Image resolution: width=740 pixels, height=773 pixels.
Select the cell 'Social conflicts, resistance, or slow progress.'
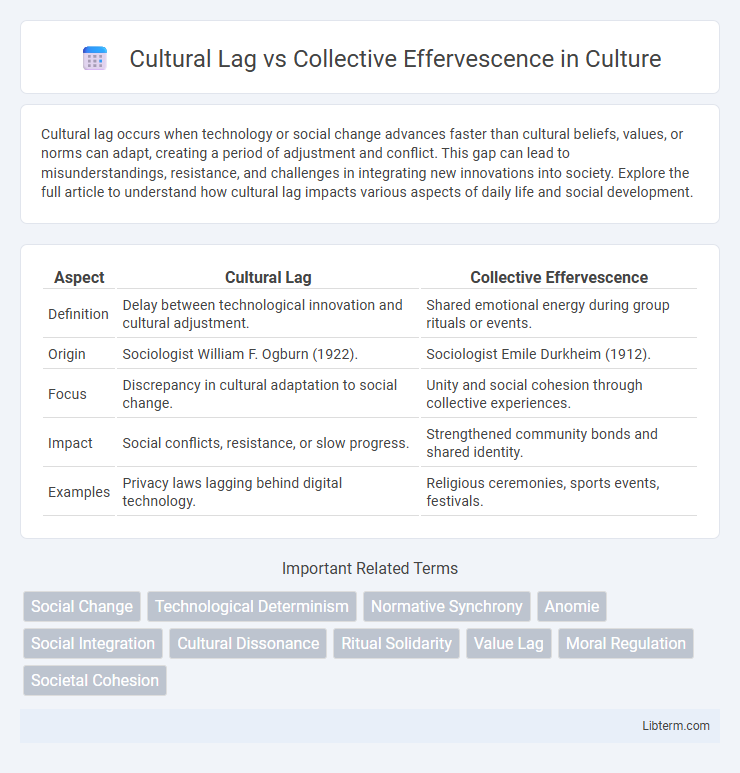[268, 443]
